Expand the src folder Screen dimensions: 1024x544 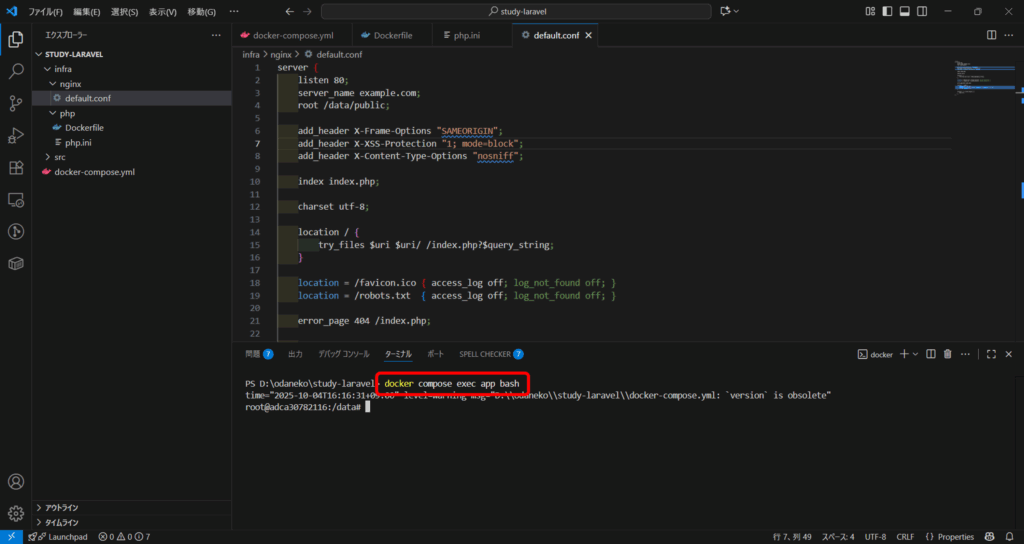(x=60, y=157)
